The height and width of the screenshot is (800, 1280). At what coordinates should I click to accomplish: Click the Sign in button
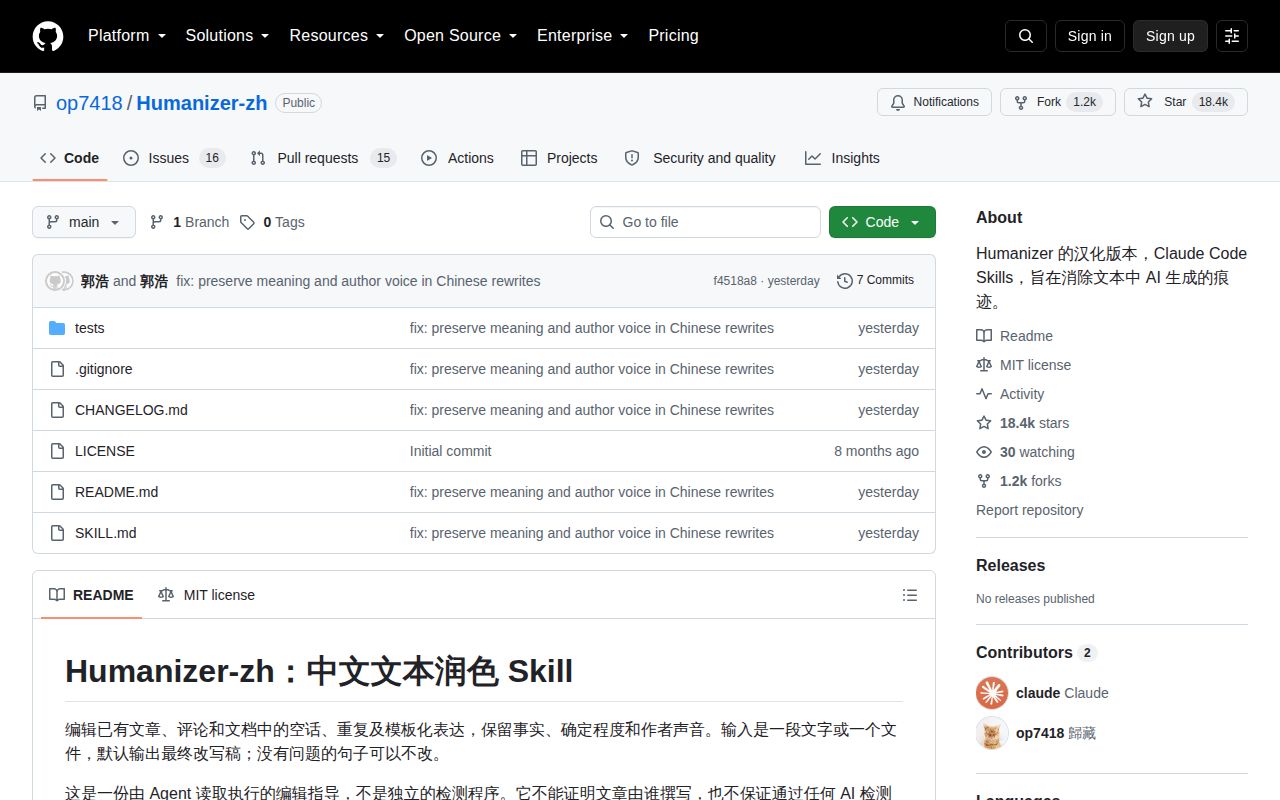(x=1089, y=36)
